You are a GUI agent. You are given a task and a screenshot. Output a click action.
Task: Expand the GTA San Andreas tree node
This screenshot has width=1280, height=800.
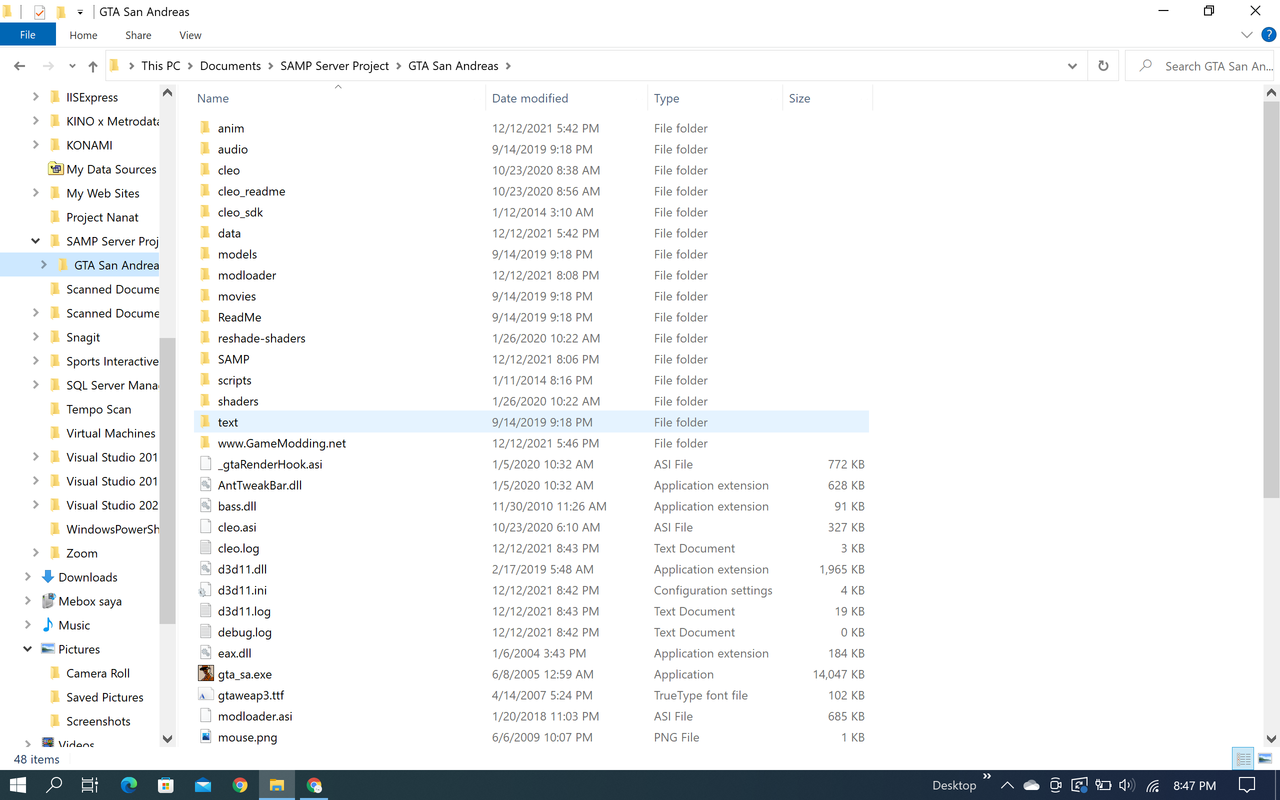[x=44, y=265]
